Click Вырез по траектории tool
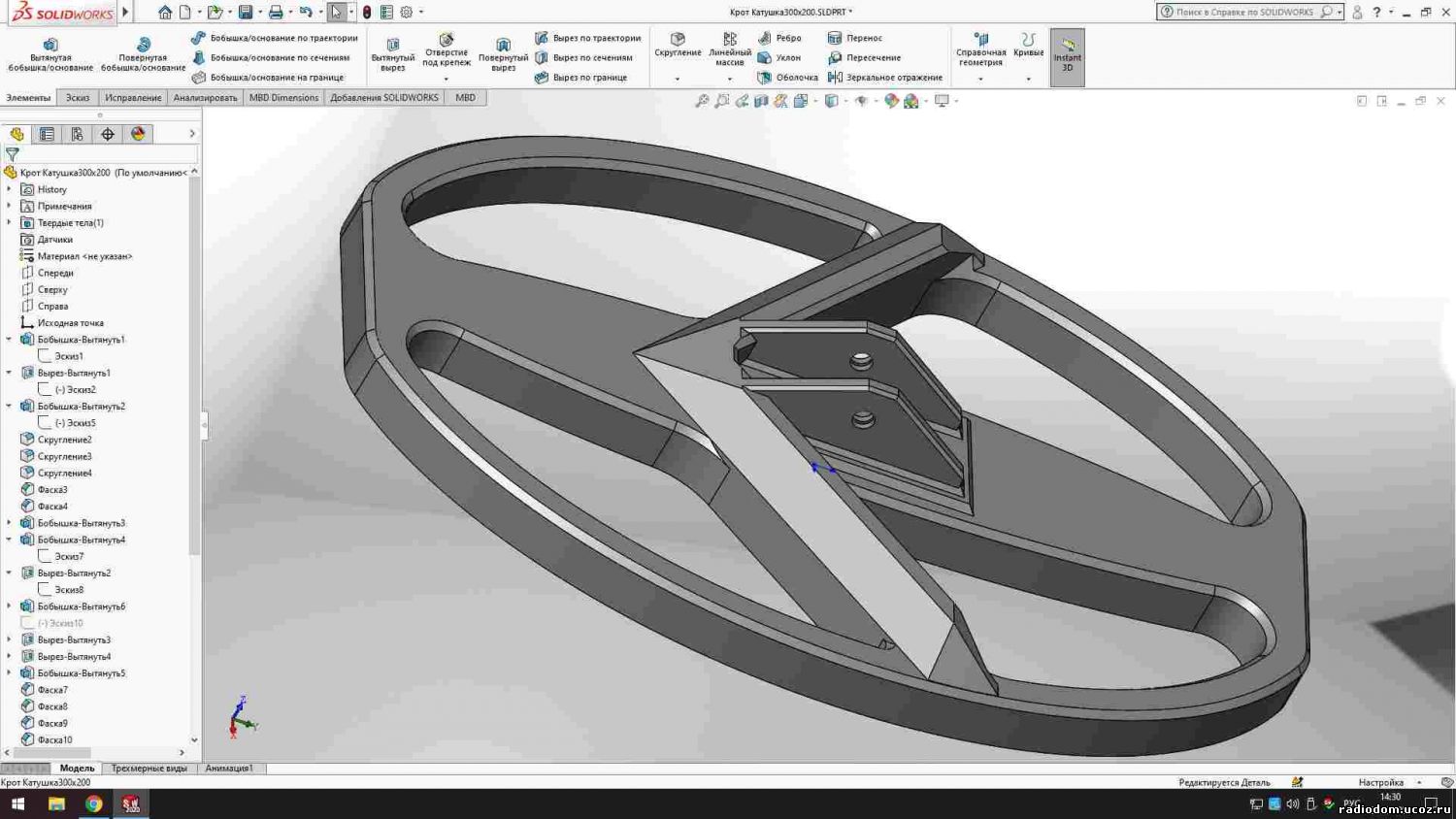 click(588, 38)
